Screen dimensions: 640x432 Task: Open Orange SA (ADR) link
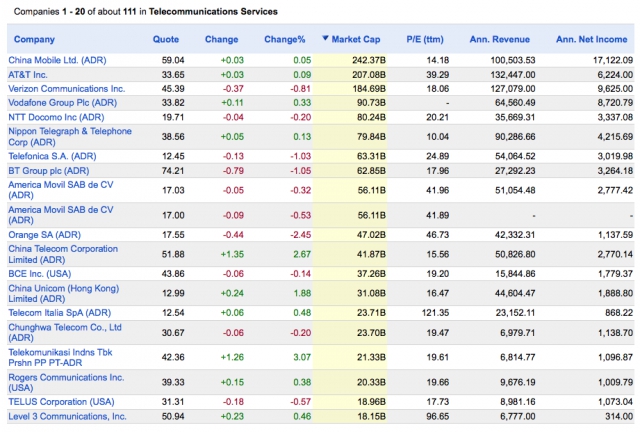coord(44,235)
